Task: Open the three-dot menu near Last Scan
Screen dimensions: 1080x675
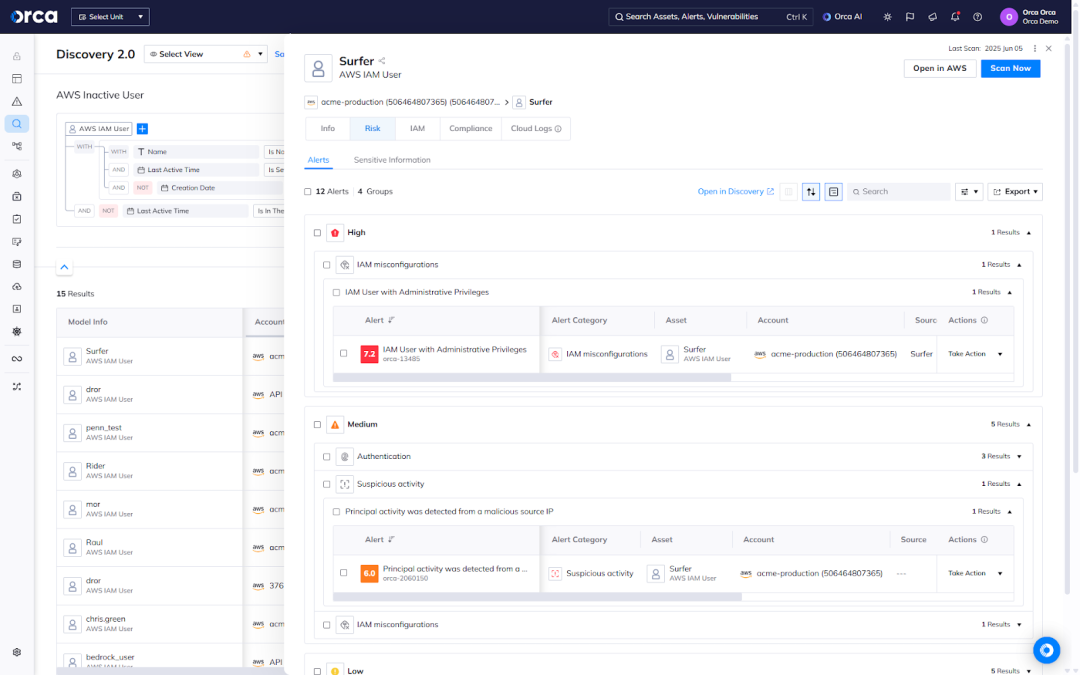Action: pos(1035,48)
